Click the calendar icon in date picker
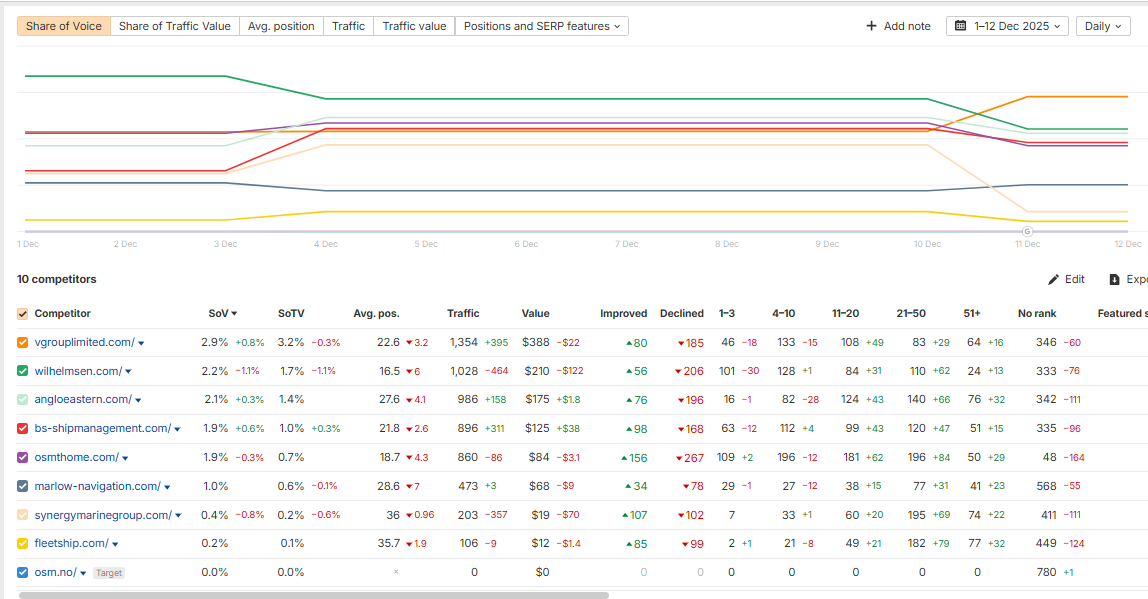The width and height of the screenshot is (1148, 599). [x=960, y=26]
